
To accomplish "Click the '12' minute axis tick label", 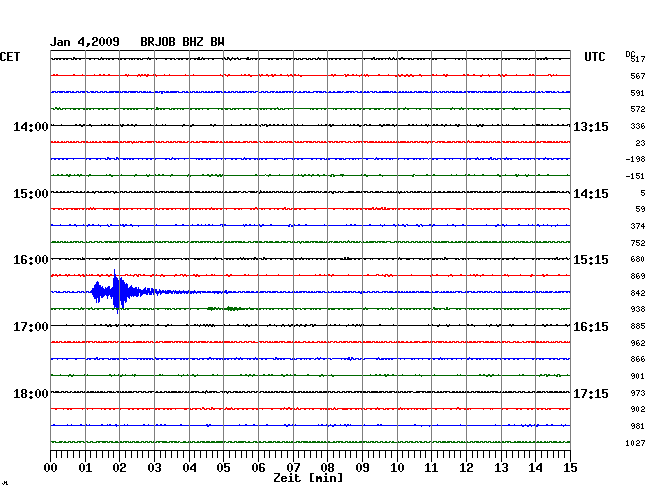I will coord(466,468).
